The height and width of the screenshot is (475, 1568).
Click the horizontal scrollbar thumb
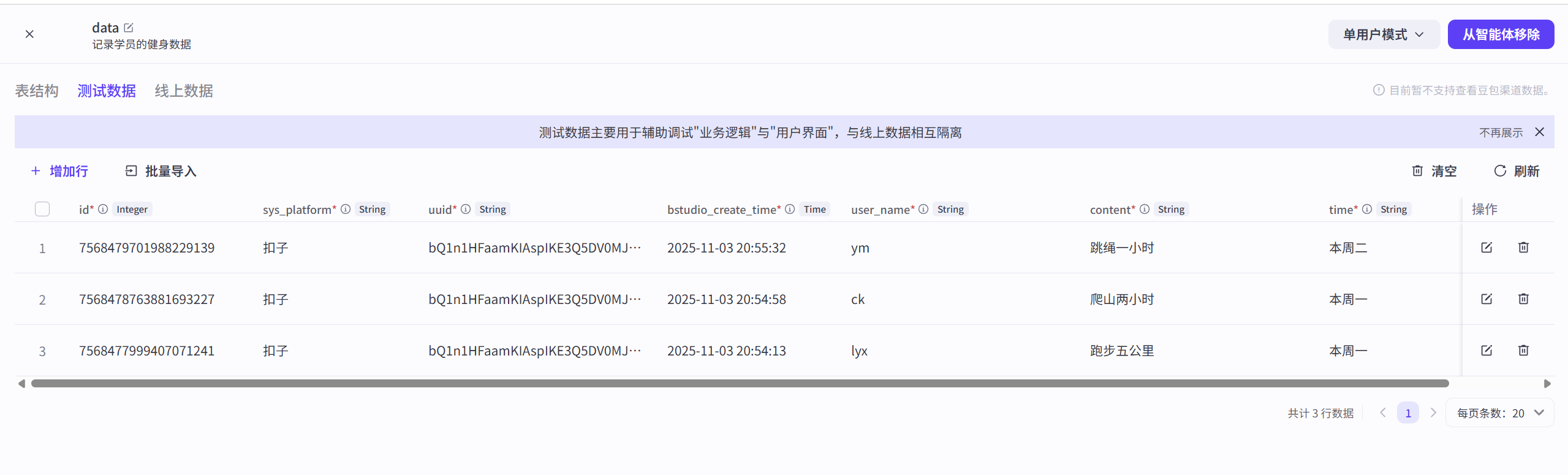[740, 384]
